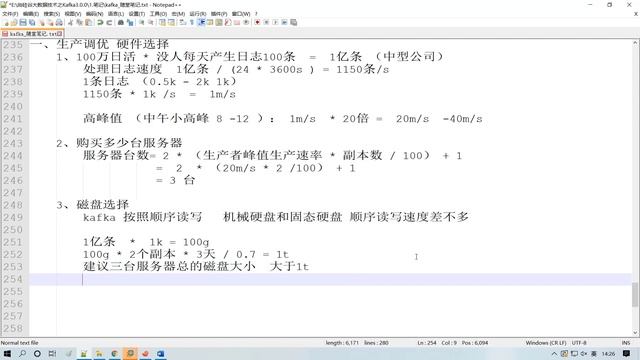Image resolution: width=640 pixels, height=360 pixels.
Task: Select the kafka_随堂笔记.txt tab
Action: [x=33, y=34]
